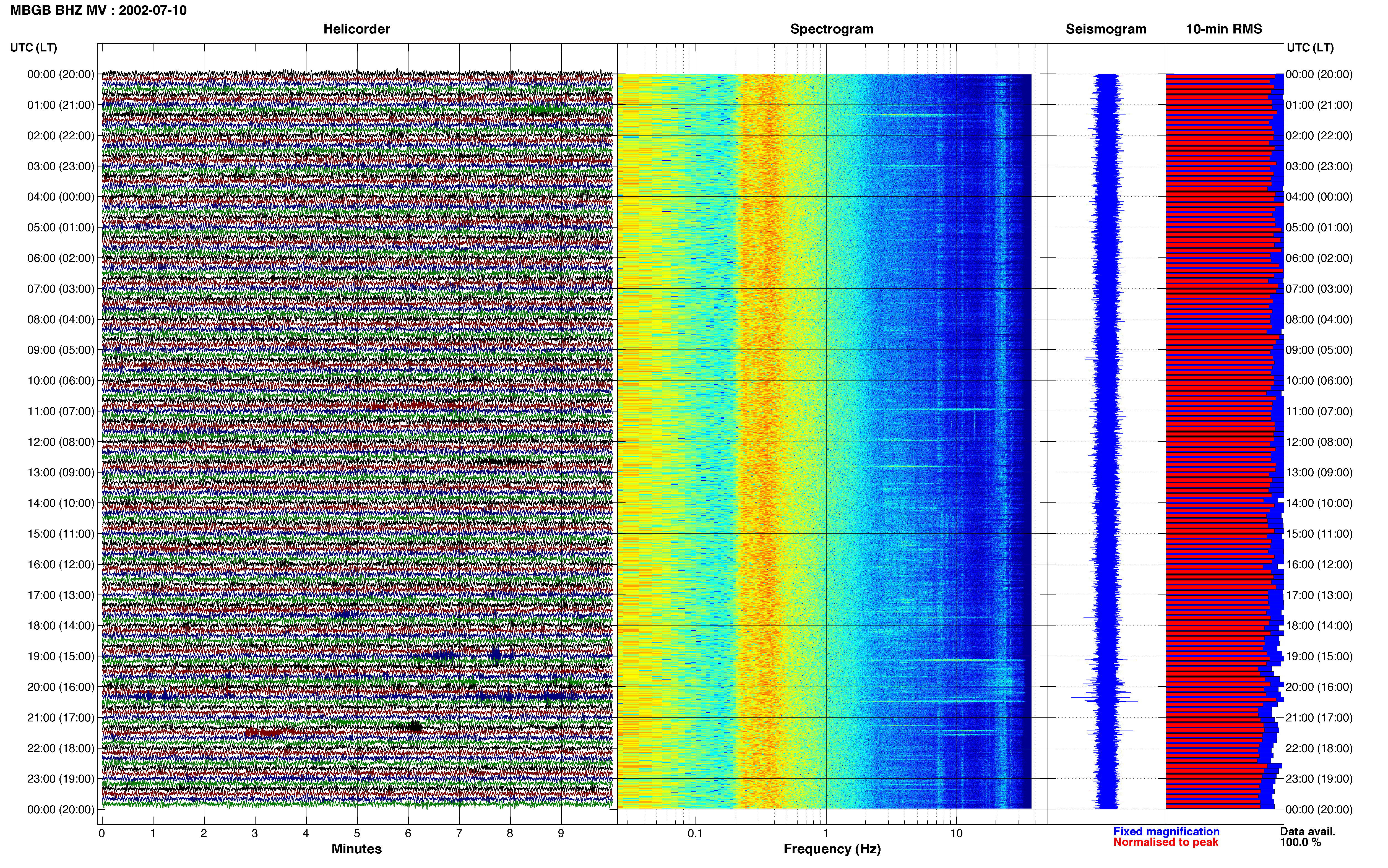Click the 'Data avail.' label
Image resolution: width=1388 pixels, height=868 pixels.
(1308, 831)
